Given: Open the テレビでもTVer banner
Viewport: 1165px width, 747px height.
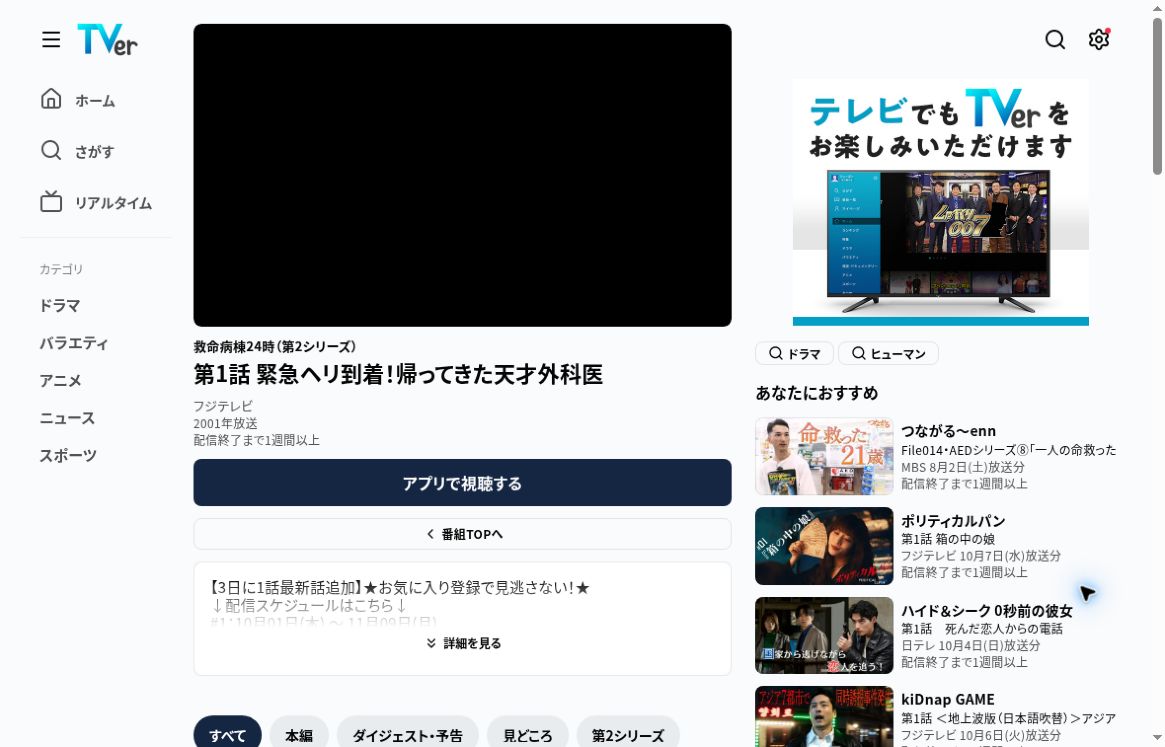Looking at the screenshot, I should pyautogui.click(x=941, y=202).
